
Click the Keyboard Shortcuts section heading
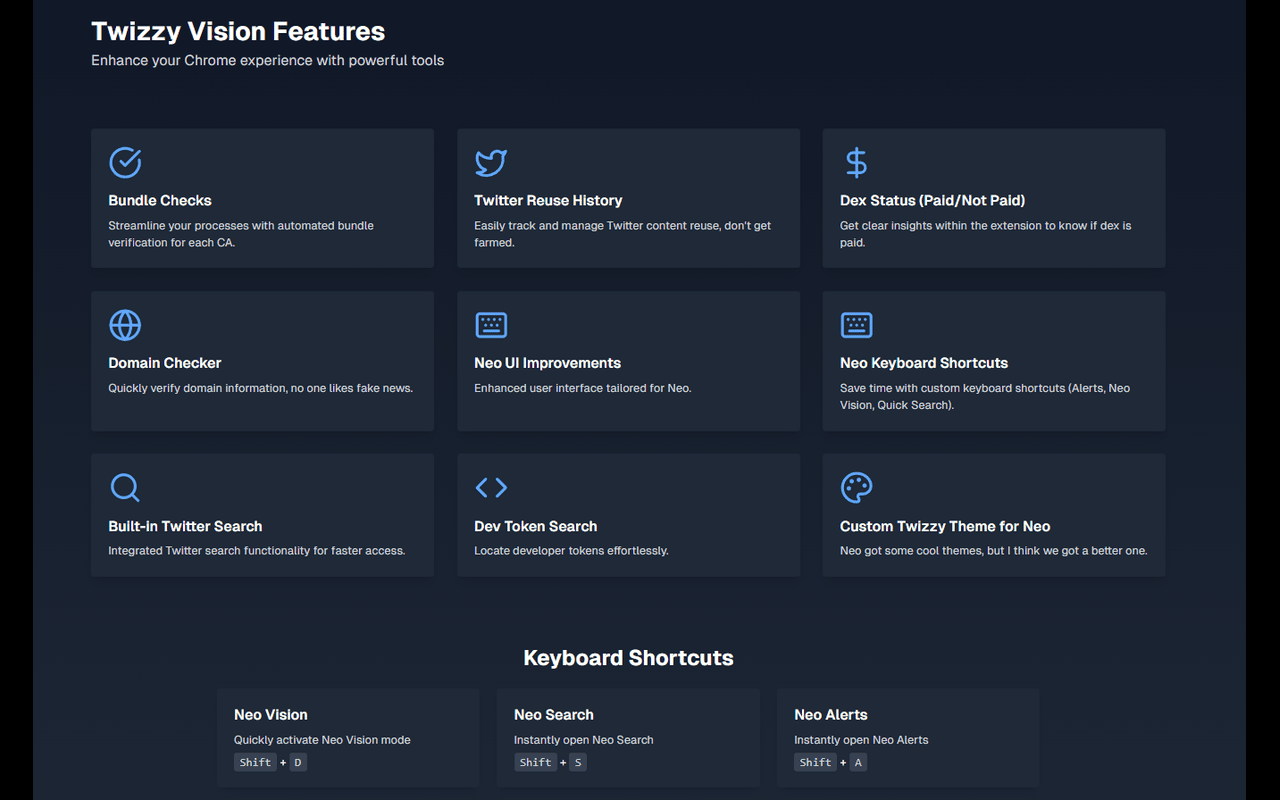point(628,658)
